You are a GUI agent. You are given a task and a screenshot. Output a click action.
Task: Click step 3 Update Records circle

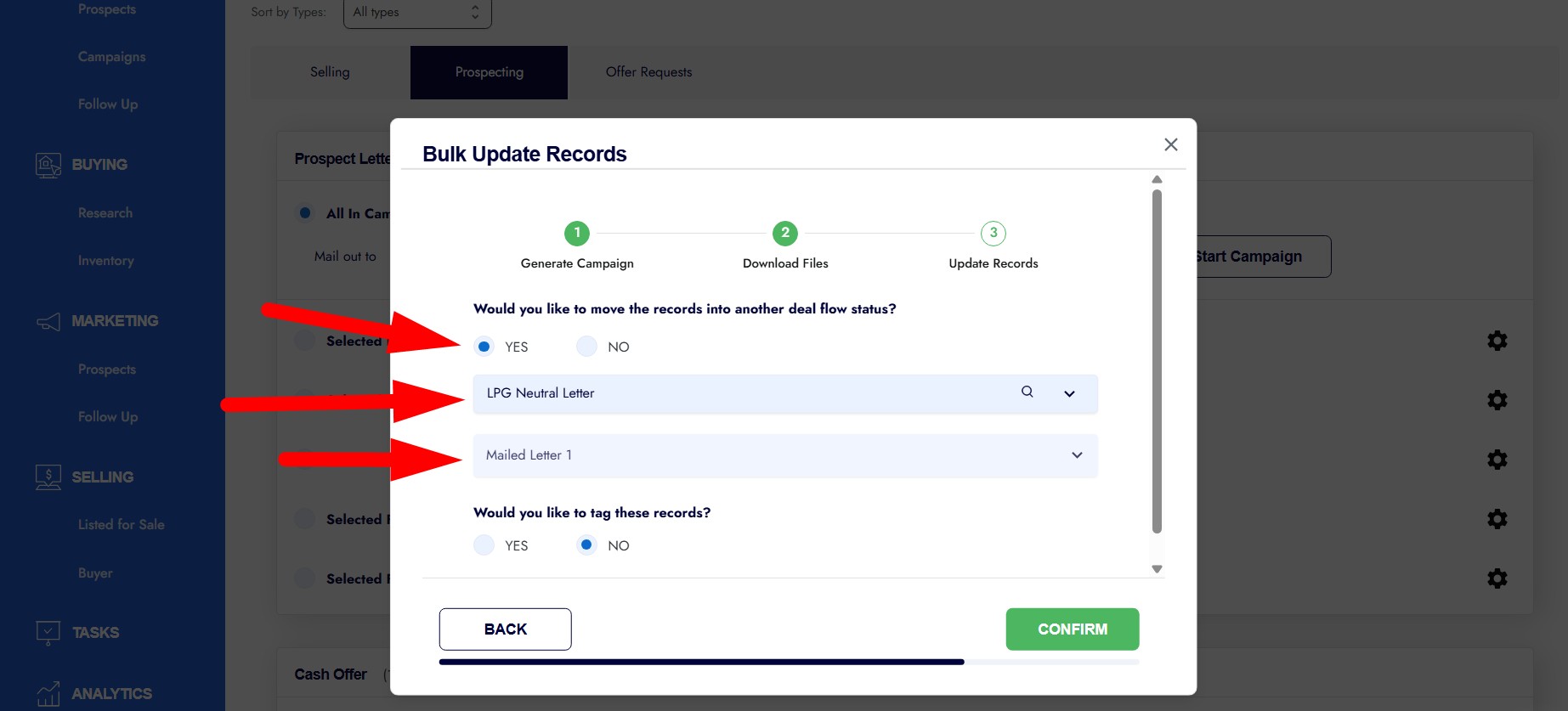click(993, 233)
